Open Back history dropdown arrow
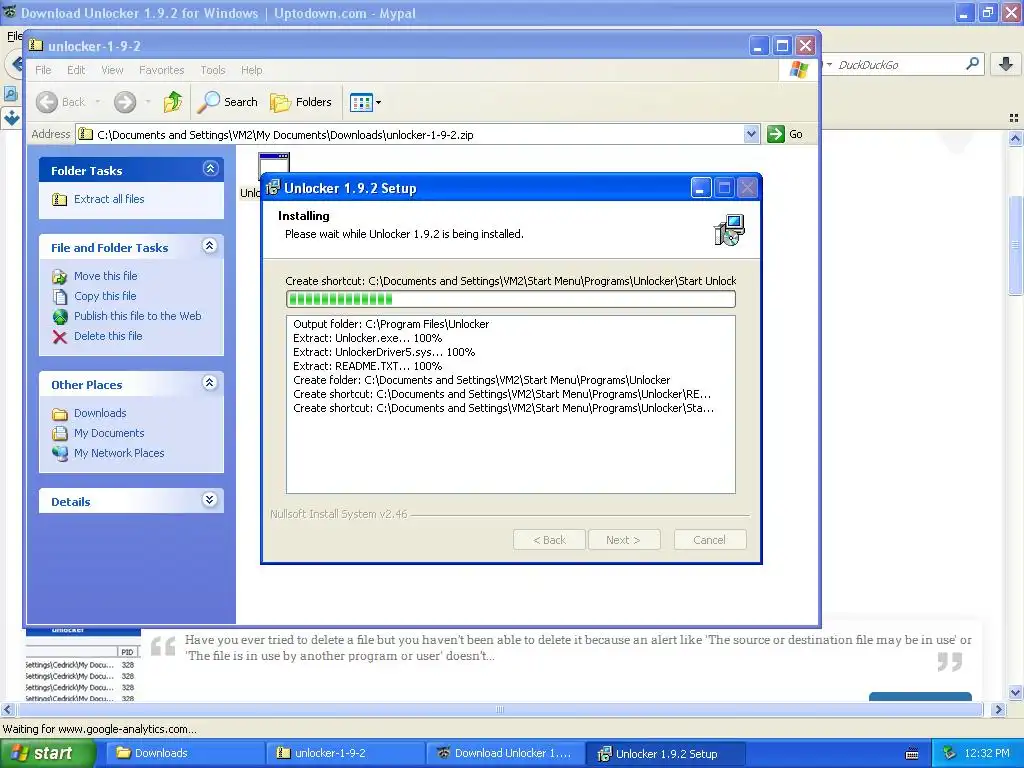This screenshot has height=768, width=1024. click(98, 102)
